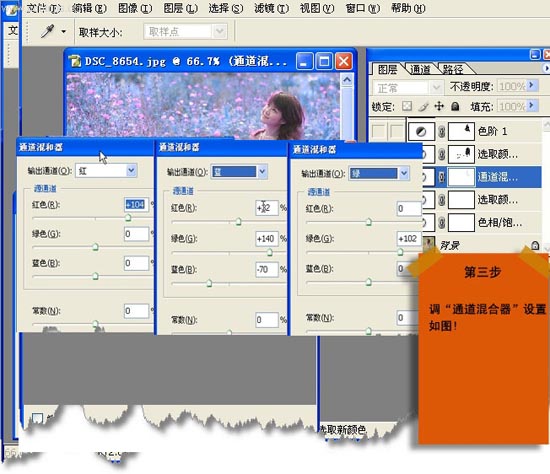Open the 窗口 (Window) menu
Screen dimensions: 550x474
click(x=363, y=8)
